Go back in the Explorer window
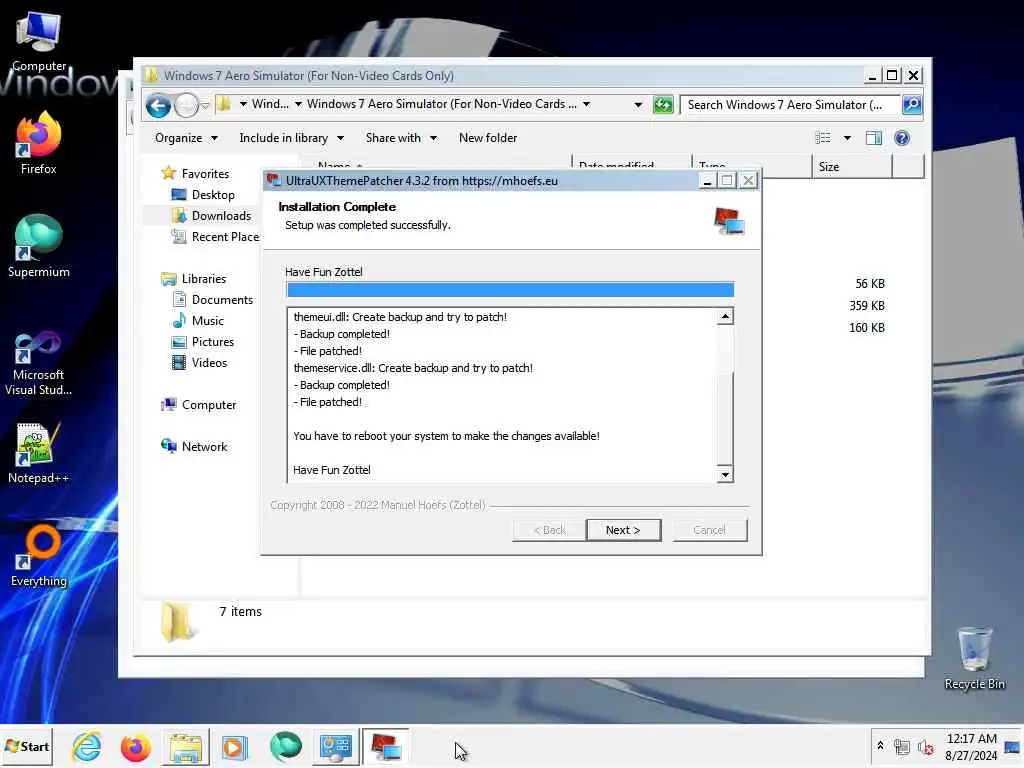 pyautogui.click(x=158, y=105)
